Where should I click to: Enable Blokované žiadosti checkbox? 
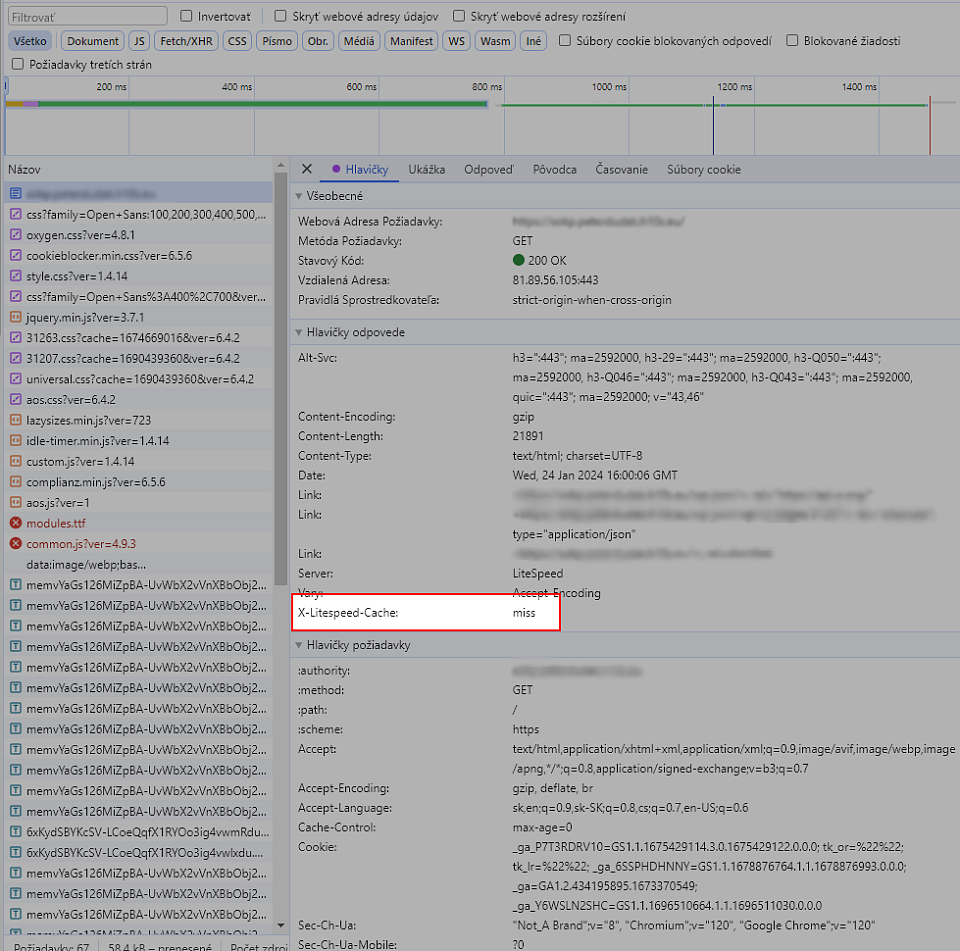pos(792,40)
